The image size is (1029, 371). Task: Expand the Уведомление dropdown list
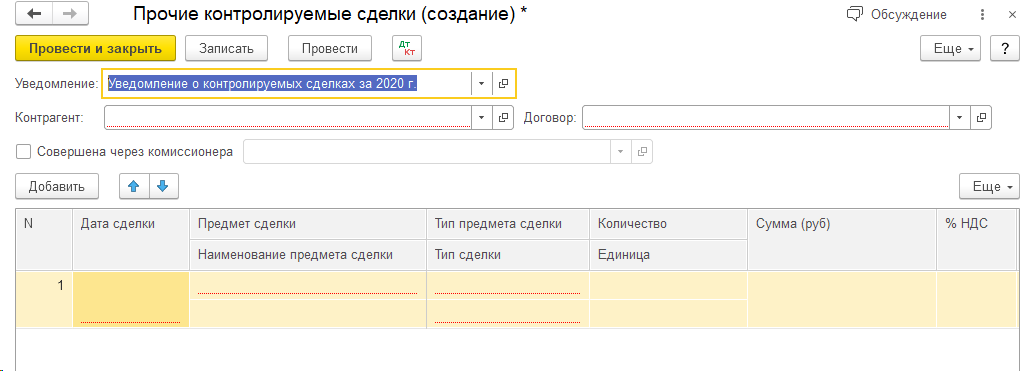click(482, 83)
